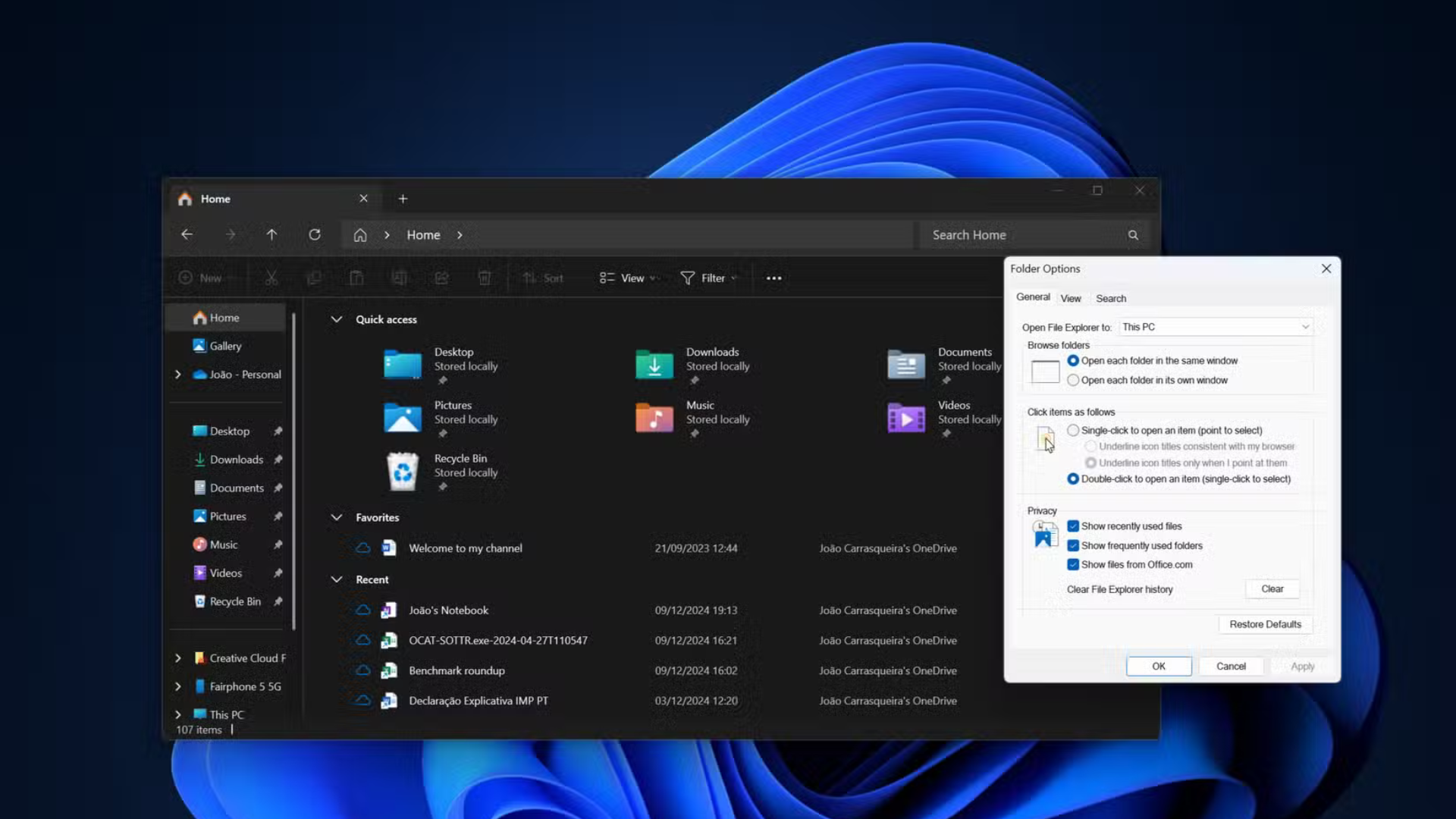Viewport: 1456px width, 819px height.
Task: Clear File Explorer history with the Clear button
Action: [1272, 588]
